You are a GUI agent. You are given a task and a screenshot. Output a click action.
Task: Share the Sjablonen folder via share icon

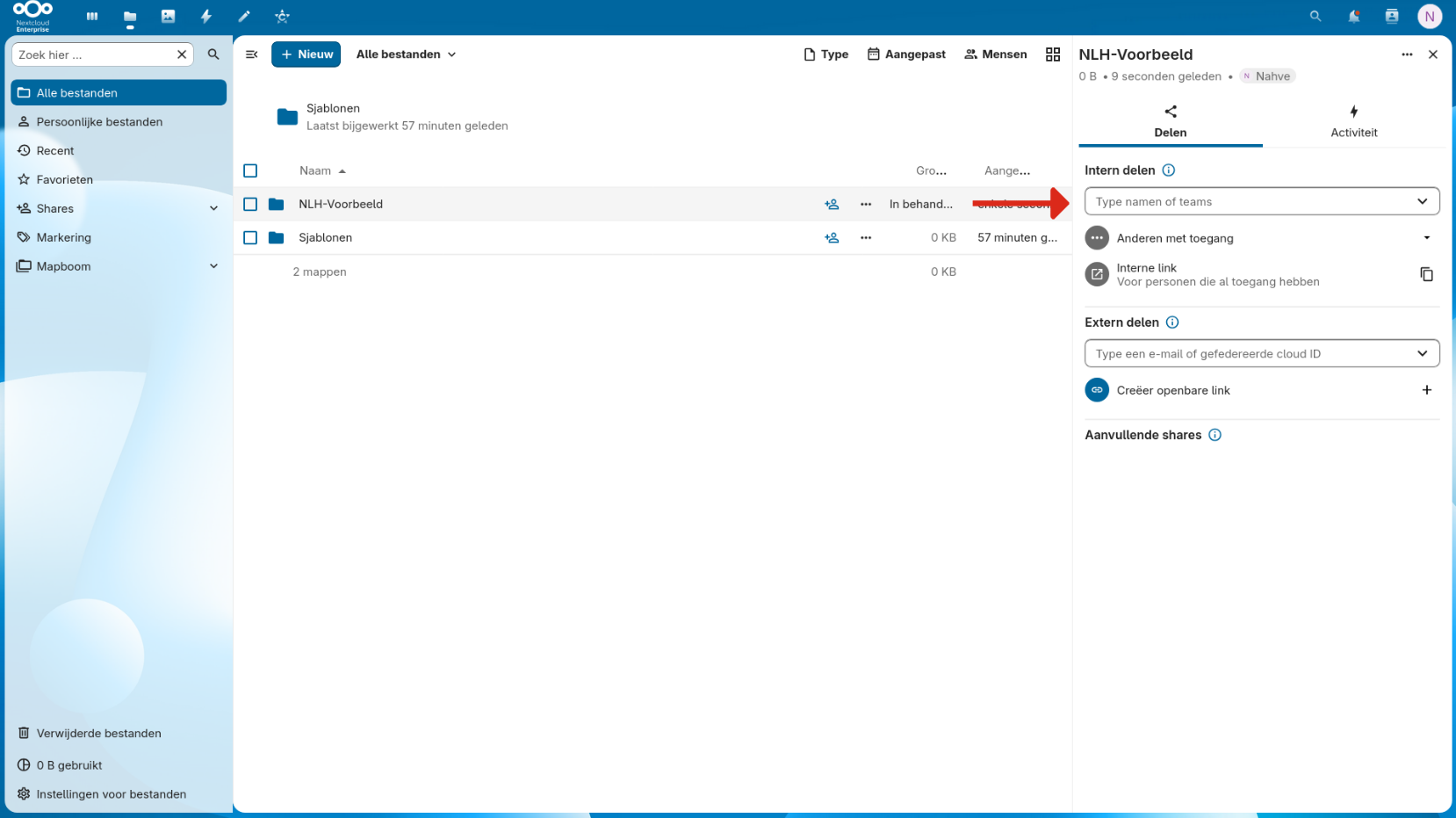point(832,237)
